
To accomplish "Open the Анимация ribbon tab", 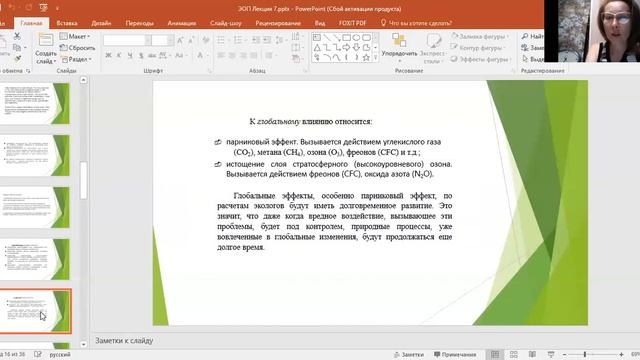I will (x=182, y=23).
